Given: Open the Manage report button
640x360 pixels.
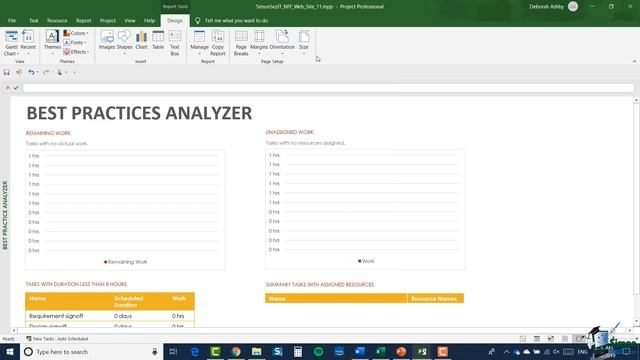Looking at the screenshot, I should coord(199,43).
